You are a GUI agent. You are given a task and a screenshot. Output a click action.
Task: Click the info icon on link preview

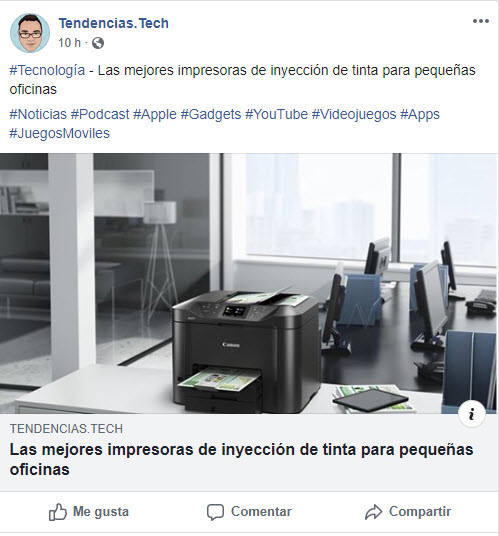pos(472,414)
